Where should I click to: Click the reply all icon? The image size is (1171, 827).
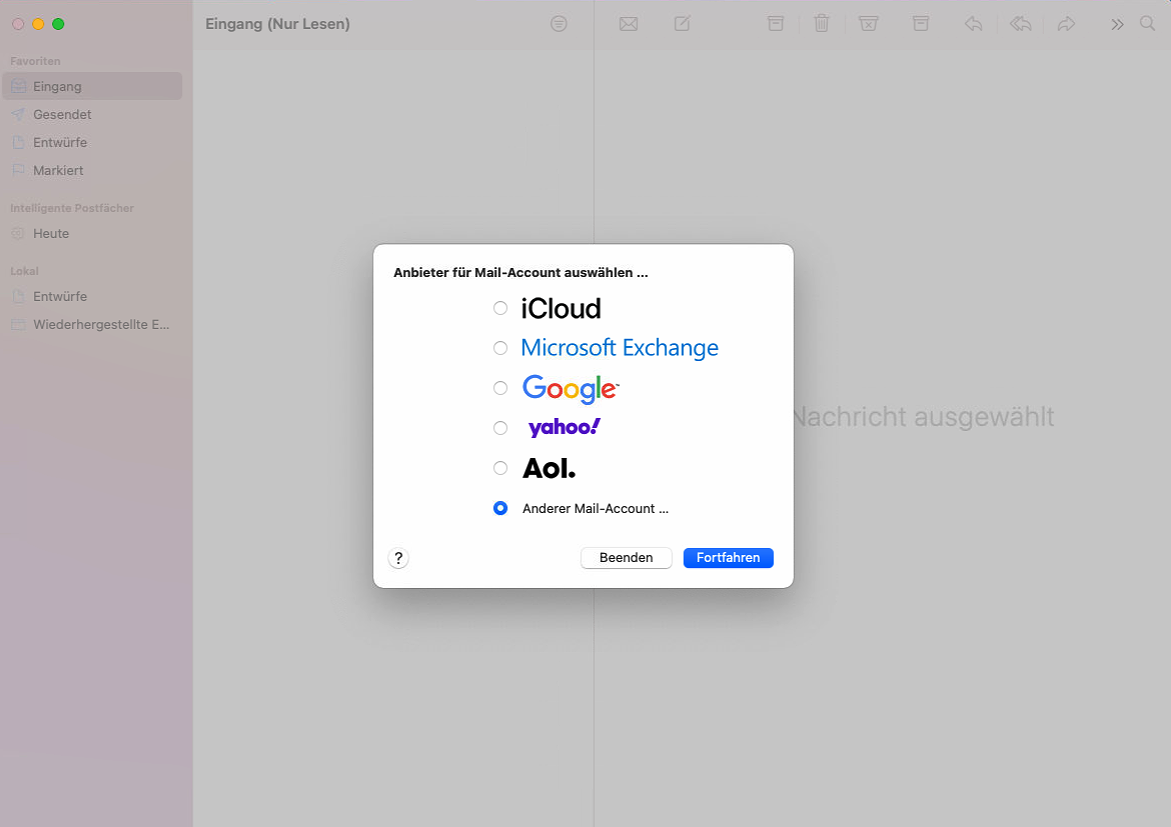point(1020,24)
